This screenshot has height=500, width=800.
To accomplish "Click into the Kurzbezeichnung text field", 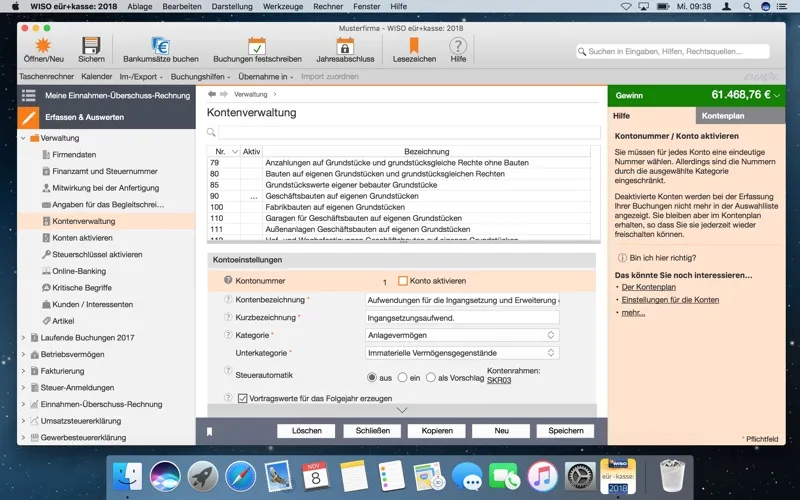I will coord(462,317).
